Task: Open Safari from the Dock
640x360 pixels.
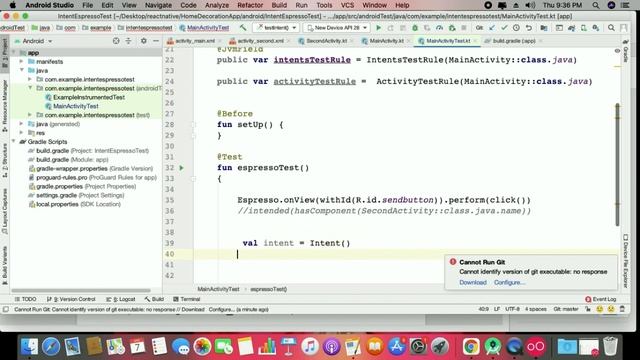Action: 51,347
